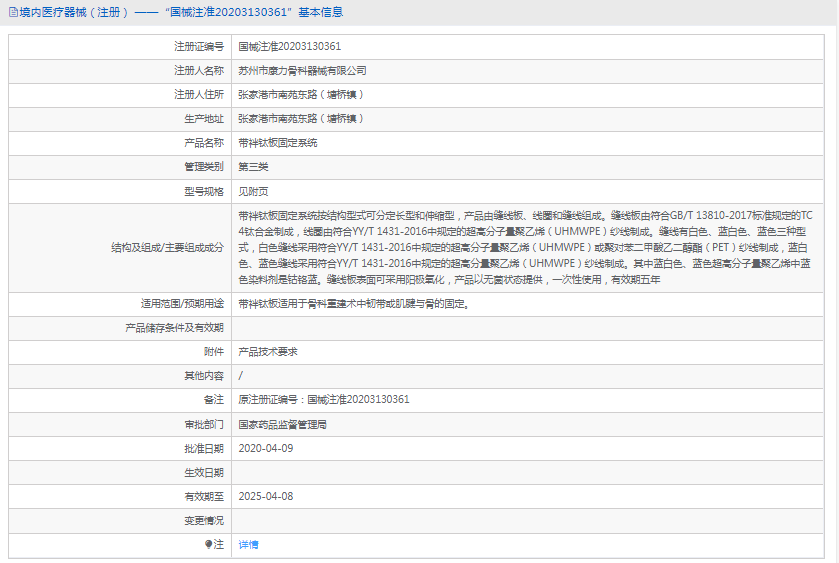
Task: Click the document icon beside 境内医疗器械 title
Action: pos(13,12)
